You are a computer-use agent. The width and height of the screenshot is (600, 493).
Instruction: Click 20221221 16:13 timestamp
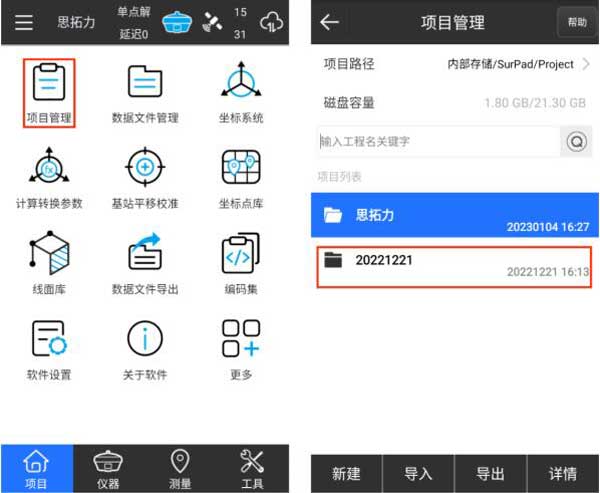click(x=548, y=272)
